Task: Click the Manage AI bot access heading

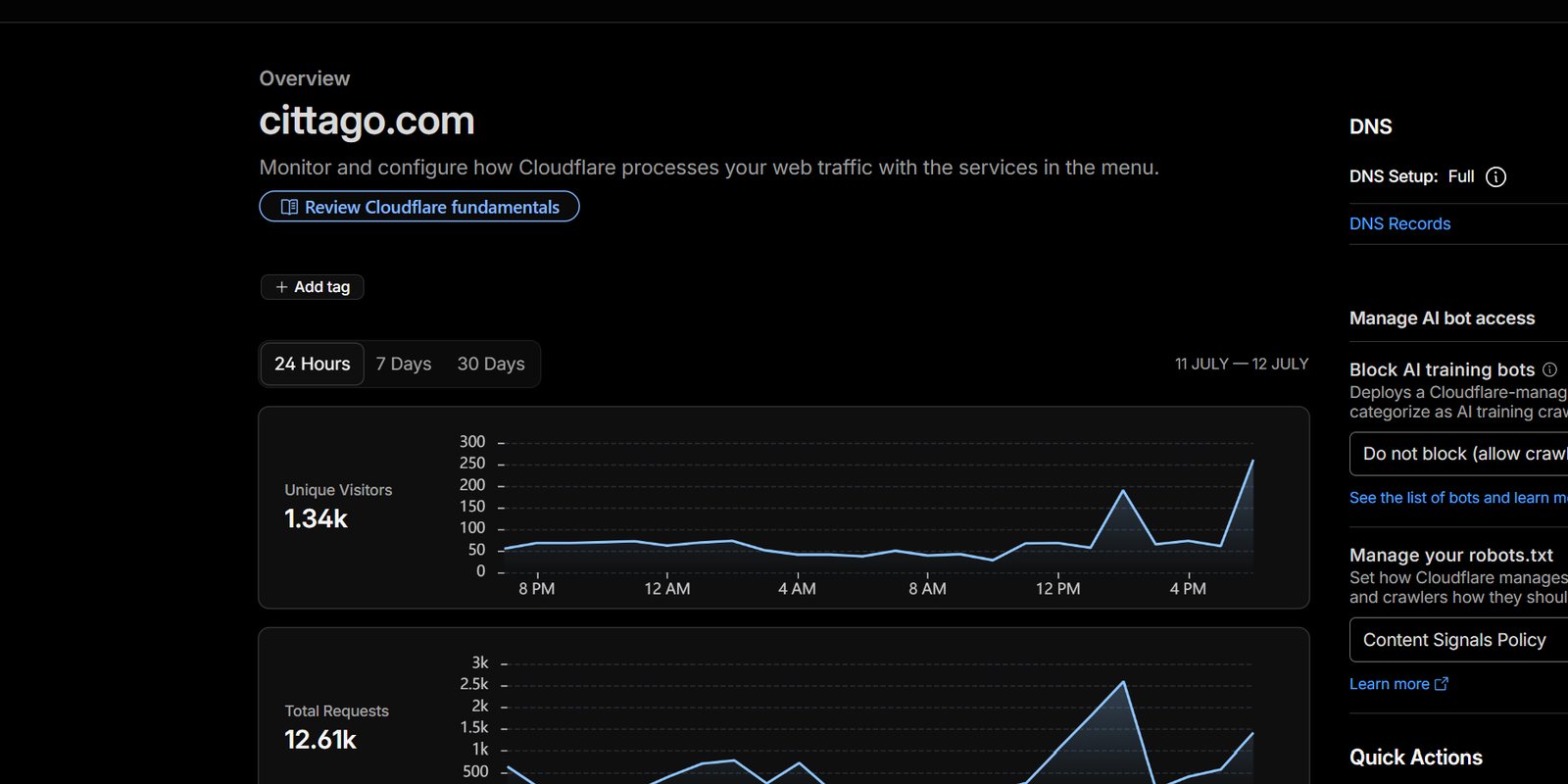Action: pyautogui.click(x=1442, y=318)
